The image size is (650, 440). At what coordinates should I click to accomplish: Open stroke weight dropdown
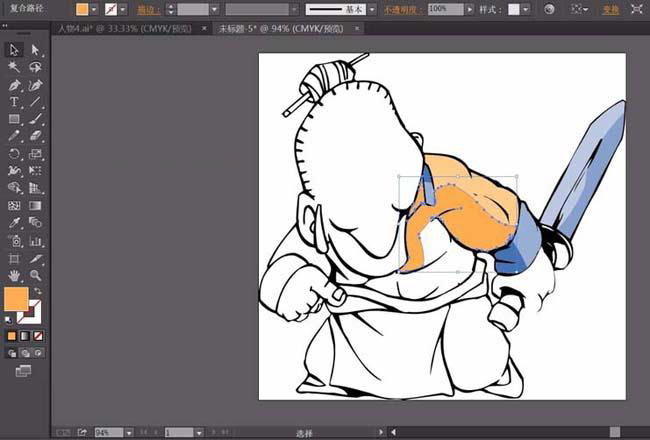tap(214, 9)
